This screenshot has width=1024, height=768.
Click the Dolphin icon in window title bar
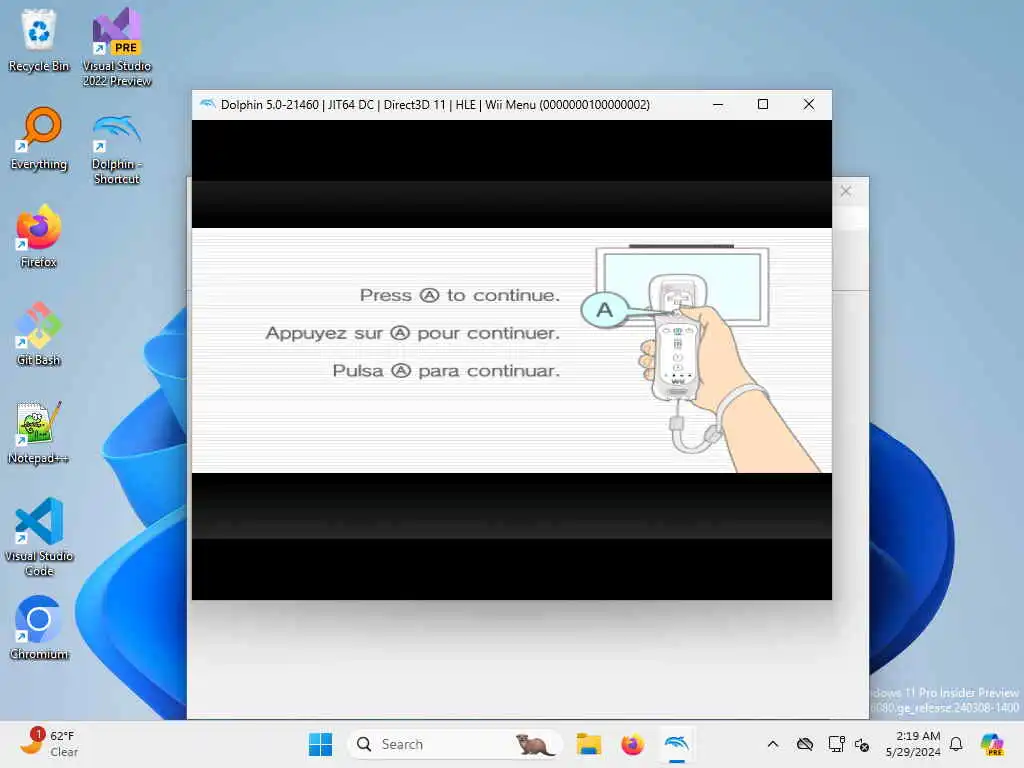click(207, 104)
